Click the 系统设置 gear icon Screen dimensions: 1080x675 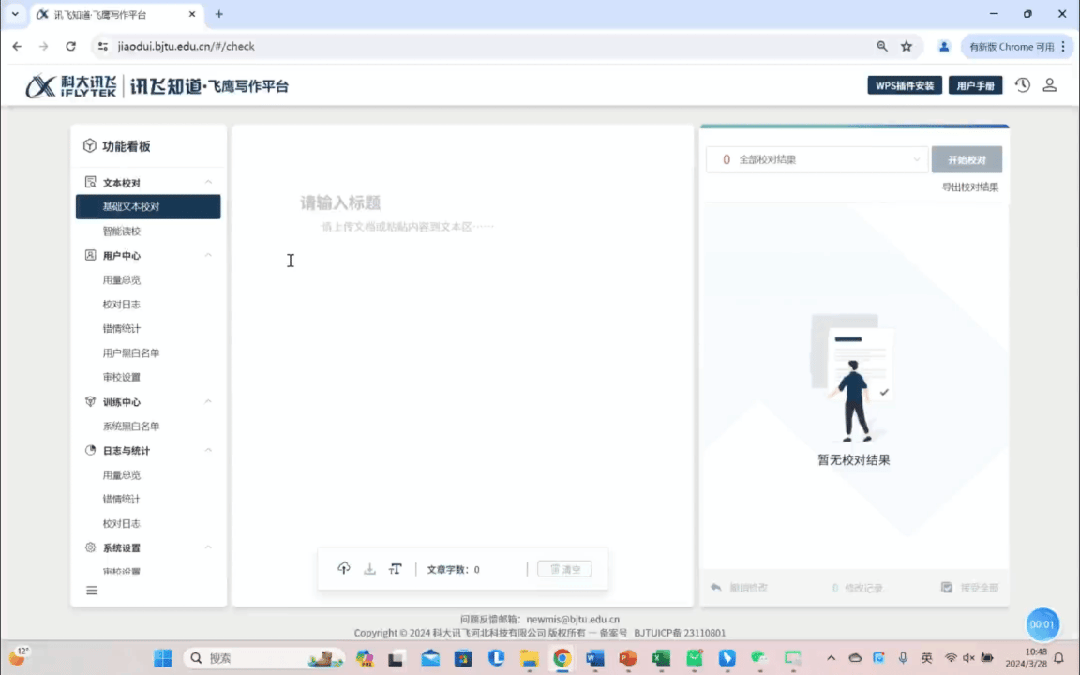tap(90, 548)
